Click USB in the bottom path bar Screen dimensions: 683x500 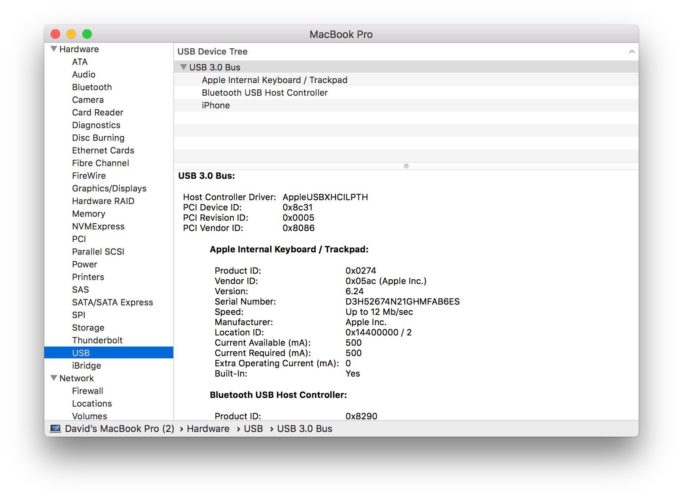[253, 429]
